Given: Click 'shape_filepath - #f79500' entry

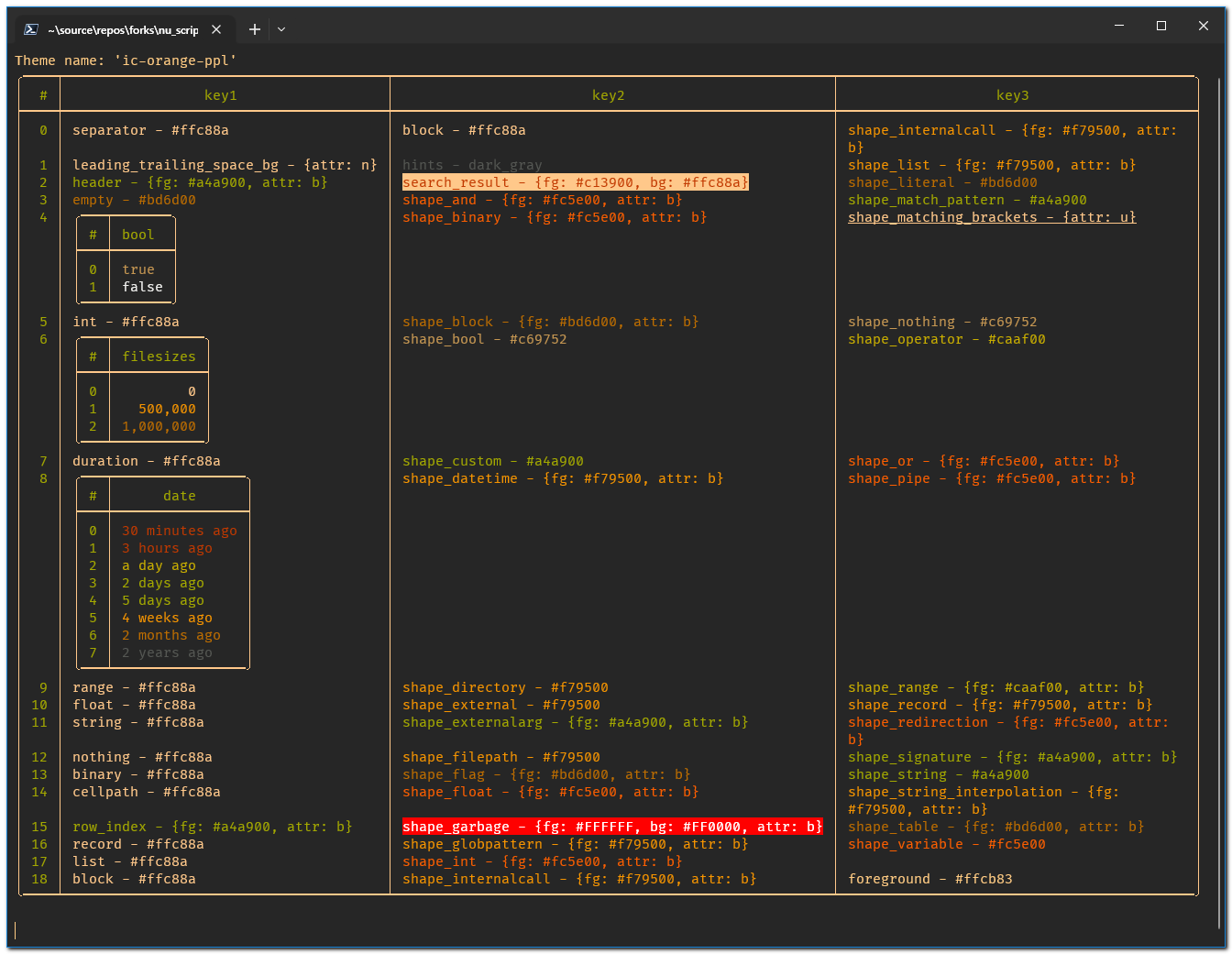Looking at the screenshot, I should [x=501, y=757].
